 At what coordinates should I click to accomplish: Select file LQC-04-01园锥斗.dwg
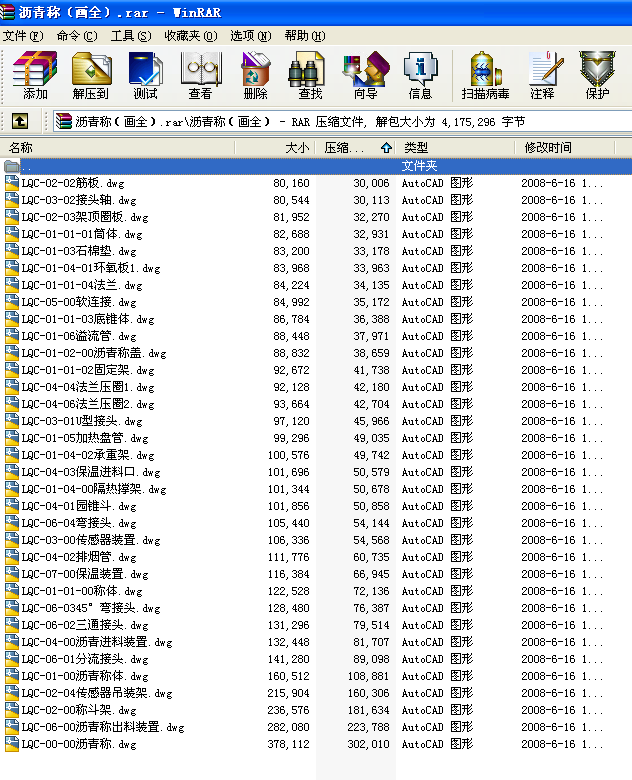pos(79,506)
